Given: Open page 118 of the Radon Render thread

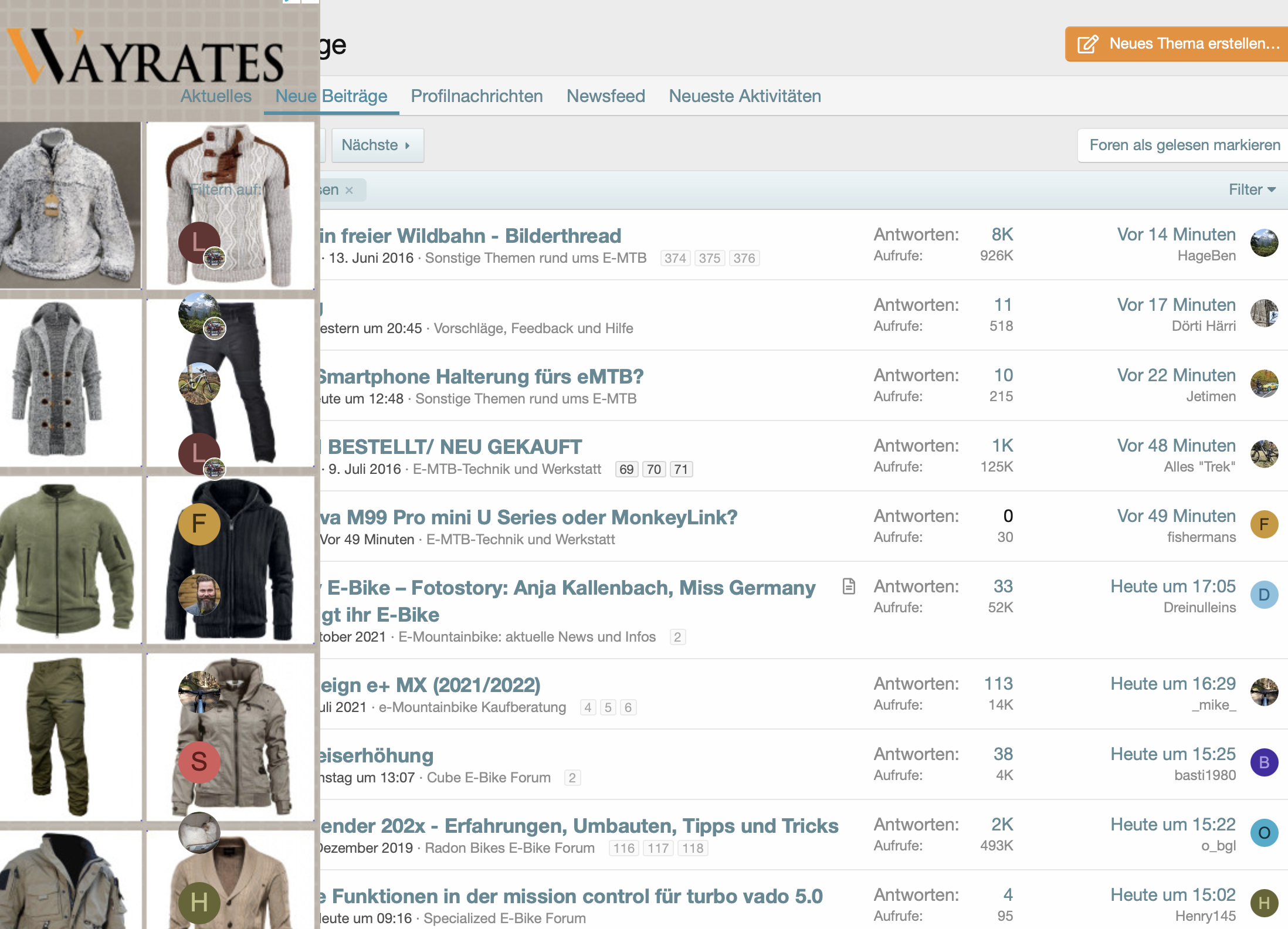Looking at the screenshot, I should [x=692, y=848].
